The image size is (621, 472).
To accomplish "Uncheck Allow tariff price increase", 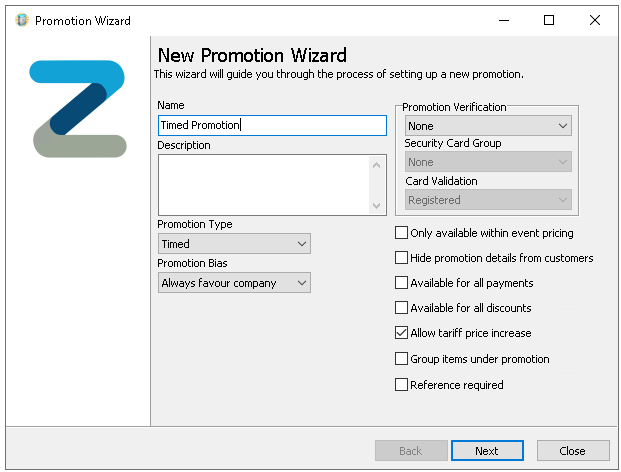I will [402, 333].
